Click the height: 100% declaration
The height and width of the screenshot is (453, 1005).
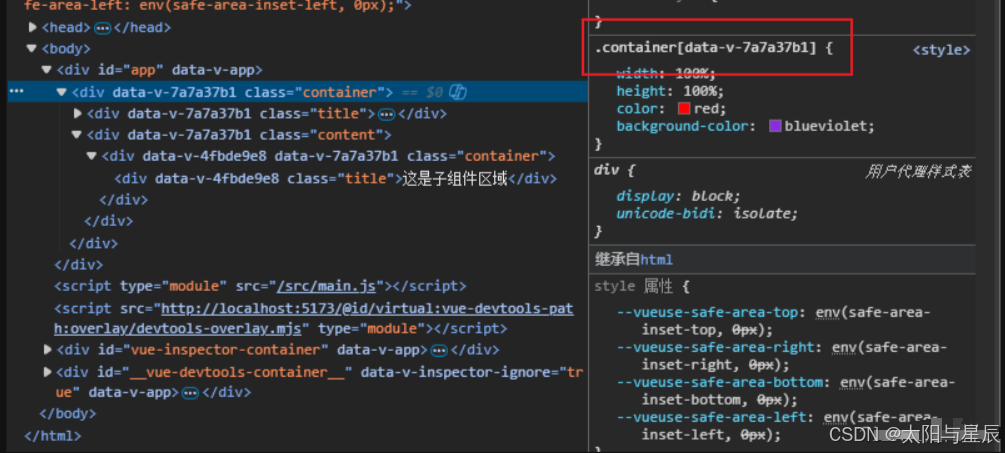click(670, 90)
